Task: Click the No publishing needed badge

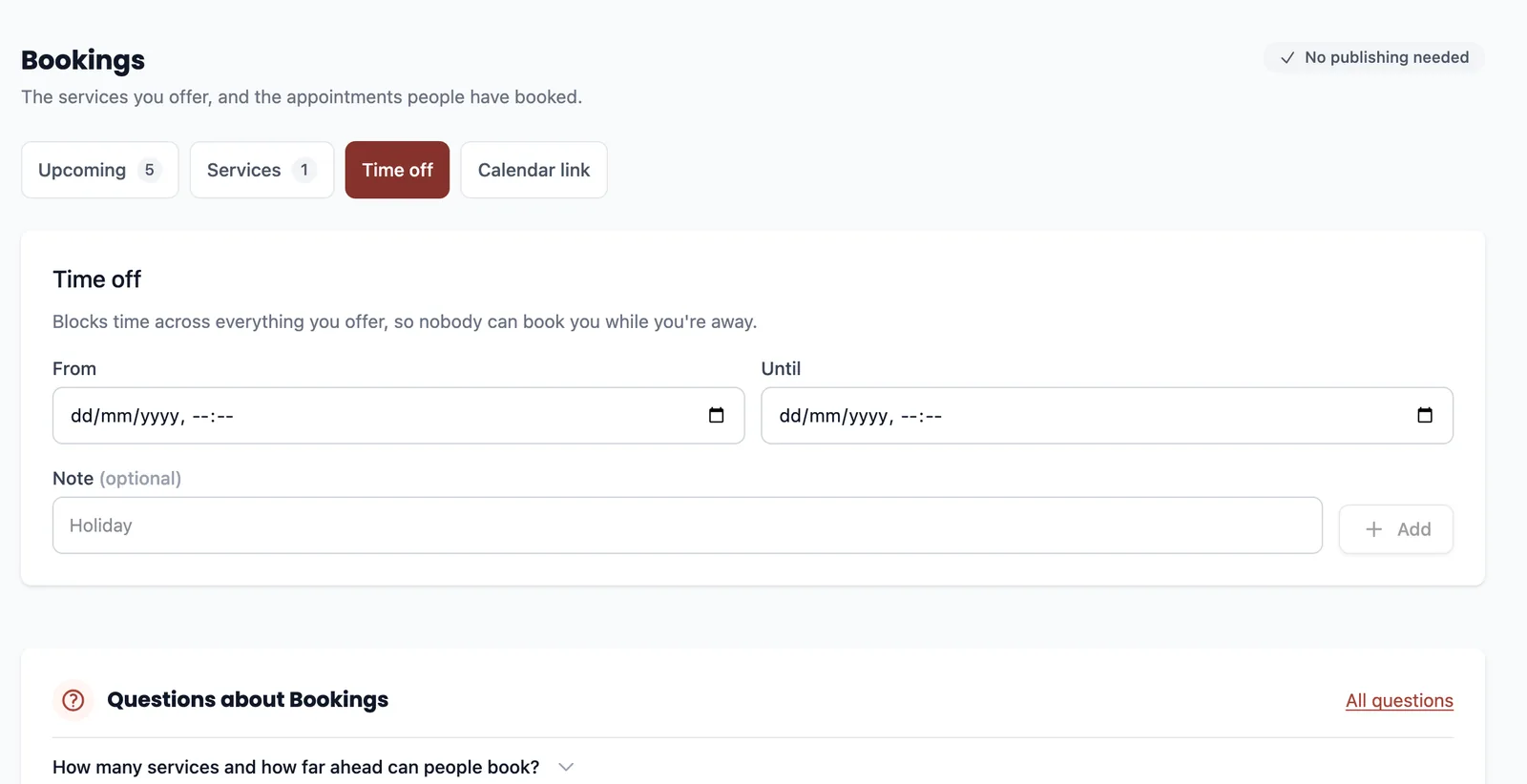Action: click(x=1374, y=57)
